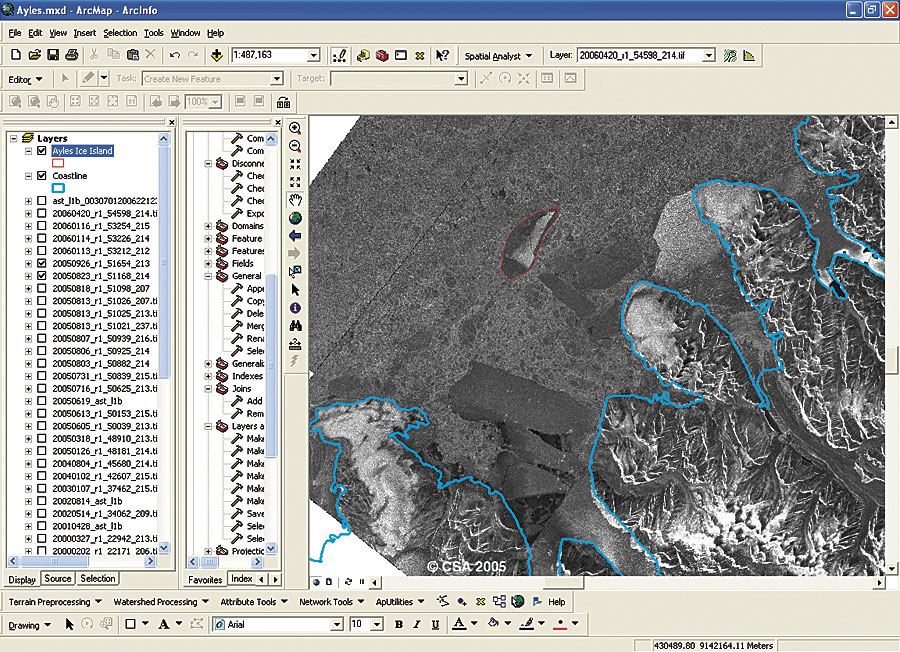Click the Spatial Analyst histogram icon
Image resolution: width=900 pixels, height=652 pixels.
point(749,55)
